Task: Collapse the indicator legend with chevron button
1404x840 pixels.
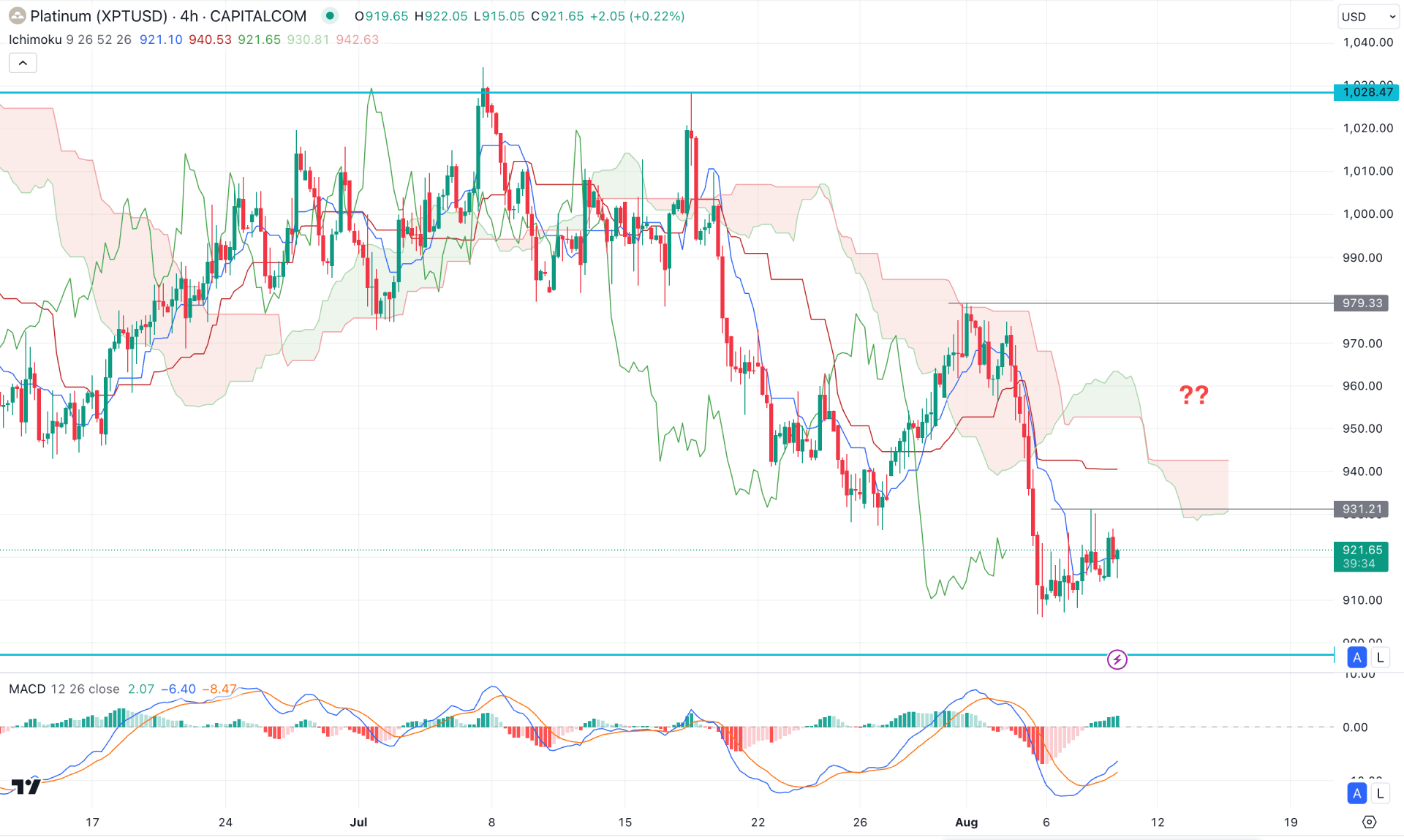Action: point(23,63)
